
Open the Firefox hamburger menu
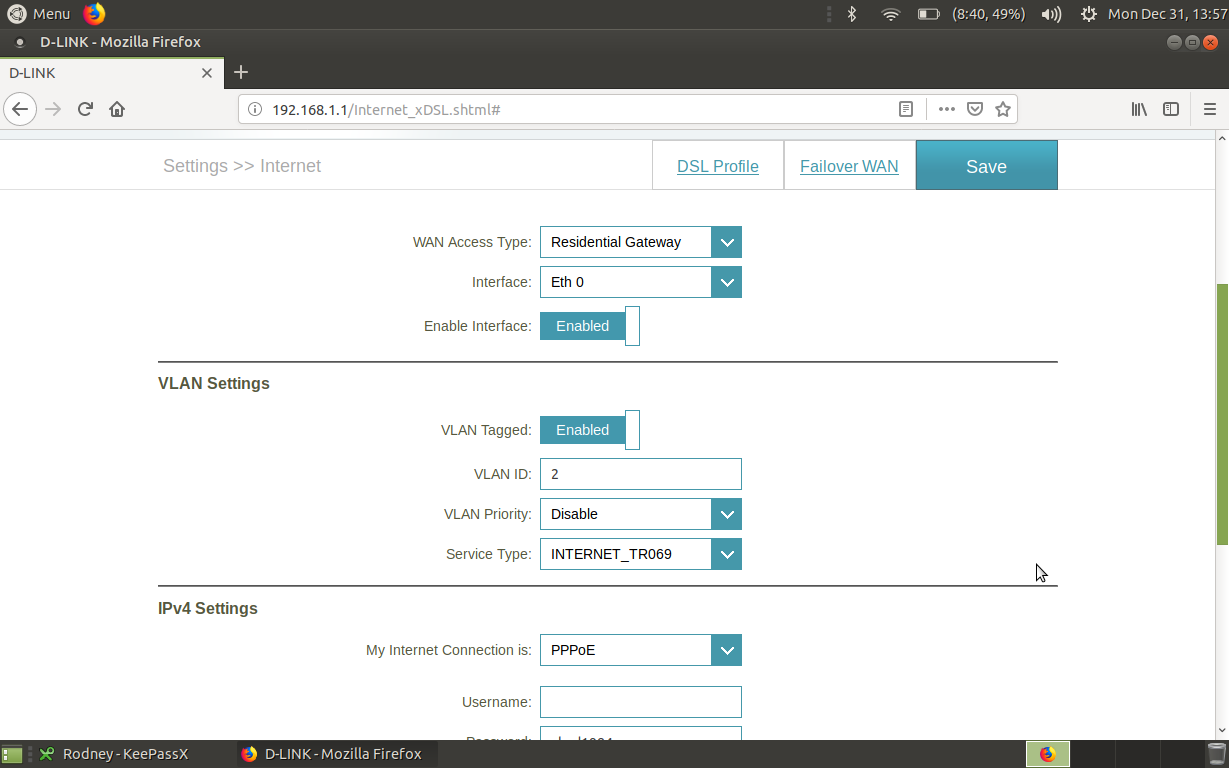pyautogui.click(x=1209, y=109)
